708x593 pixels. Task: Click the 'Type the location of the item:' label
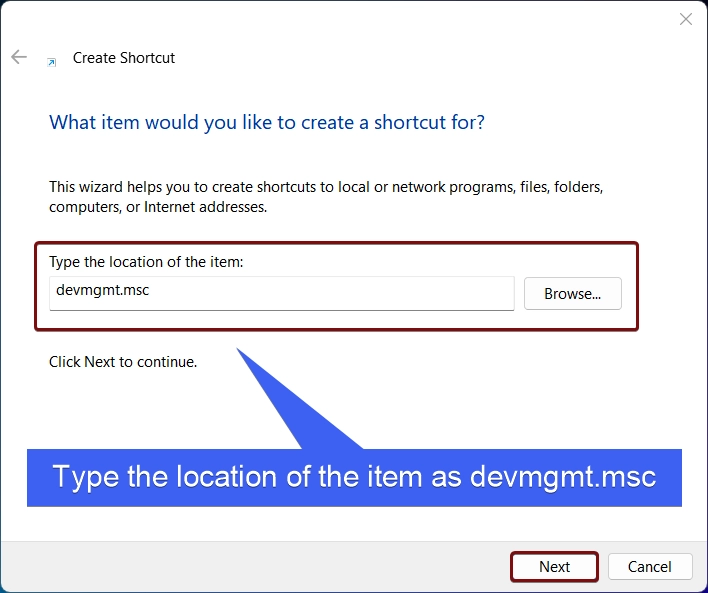click(x=146, y=262)
